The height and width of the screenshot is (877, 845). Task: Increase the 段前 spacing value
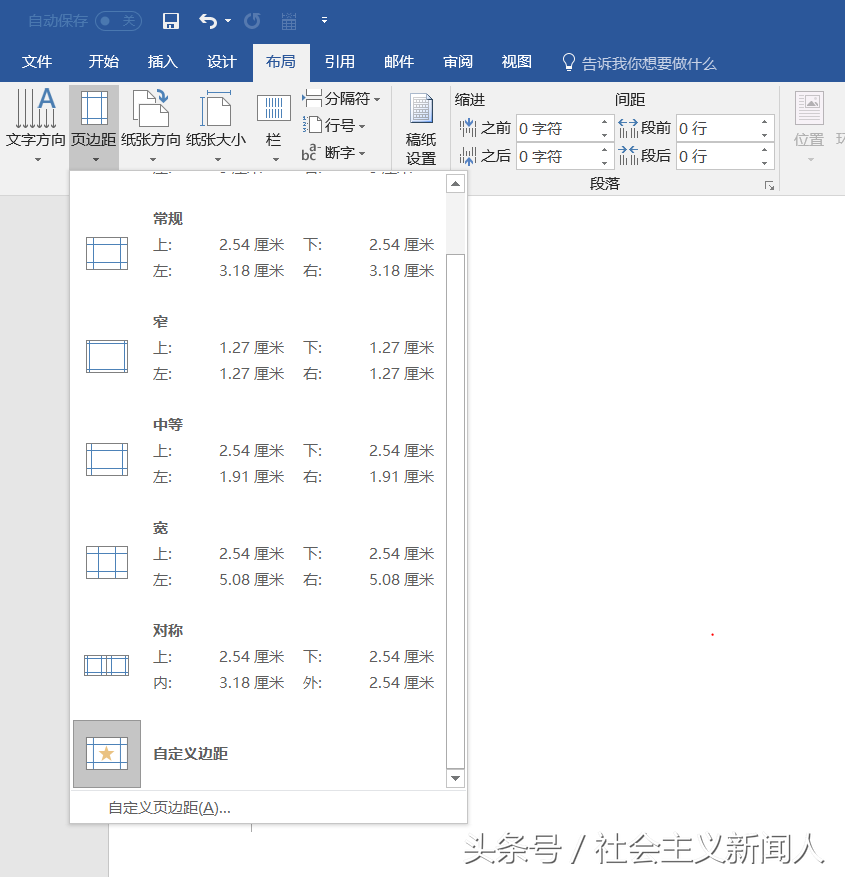(764, 122)
